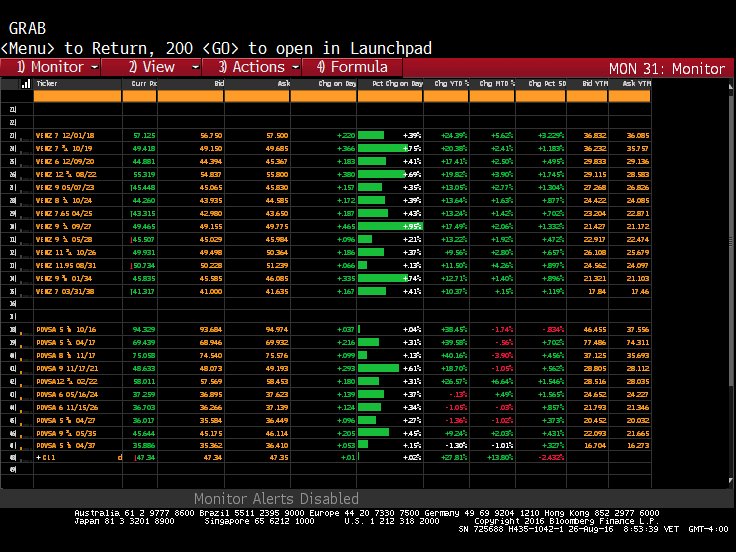Click the scroll up arrow of the table scrollbar

point(730,86)
